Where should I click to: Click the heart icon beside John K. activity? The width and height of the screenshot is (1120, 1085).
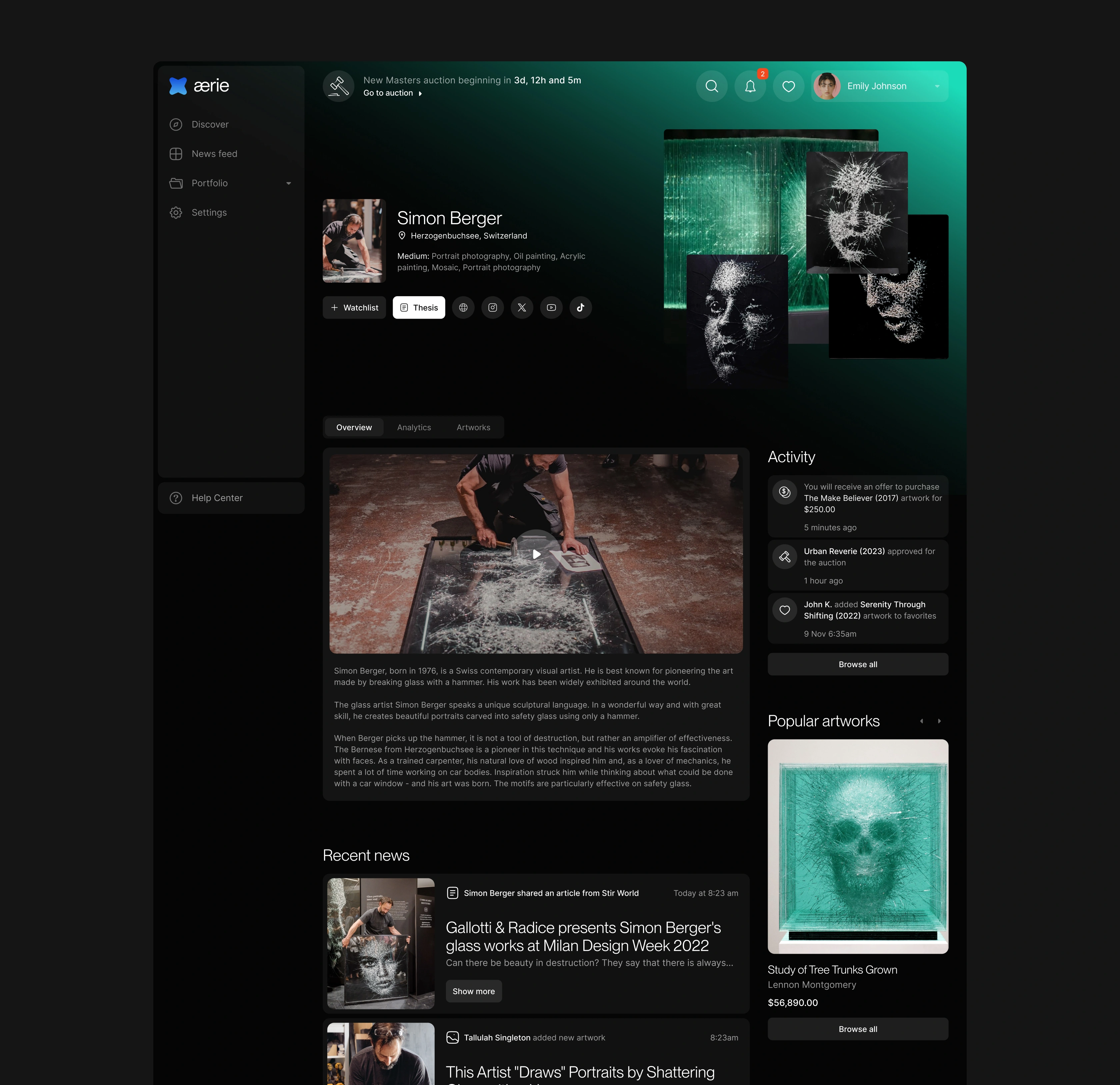click(x=785, y=609)
